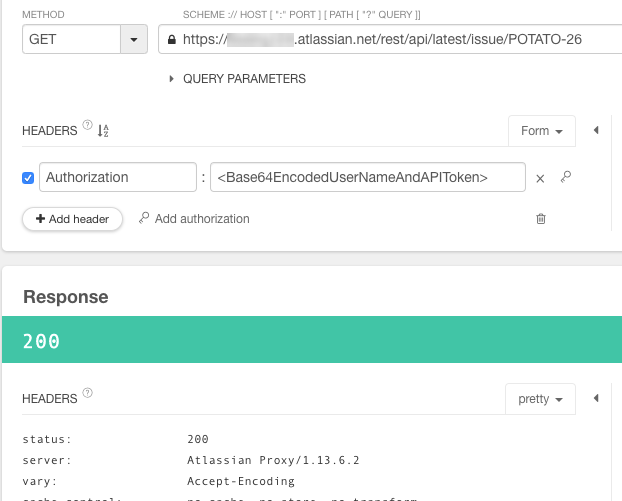Delete all headers with trash icon
Viewport: 622px width, 501px height.
pyautogui.click(x=541, y=219)
